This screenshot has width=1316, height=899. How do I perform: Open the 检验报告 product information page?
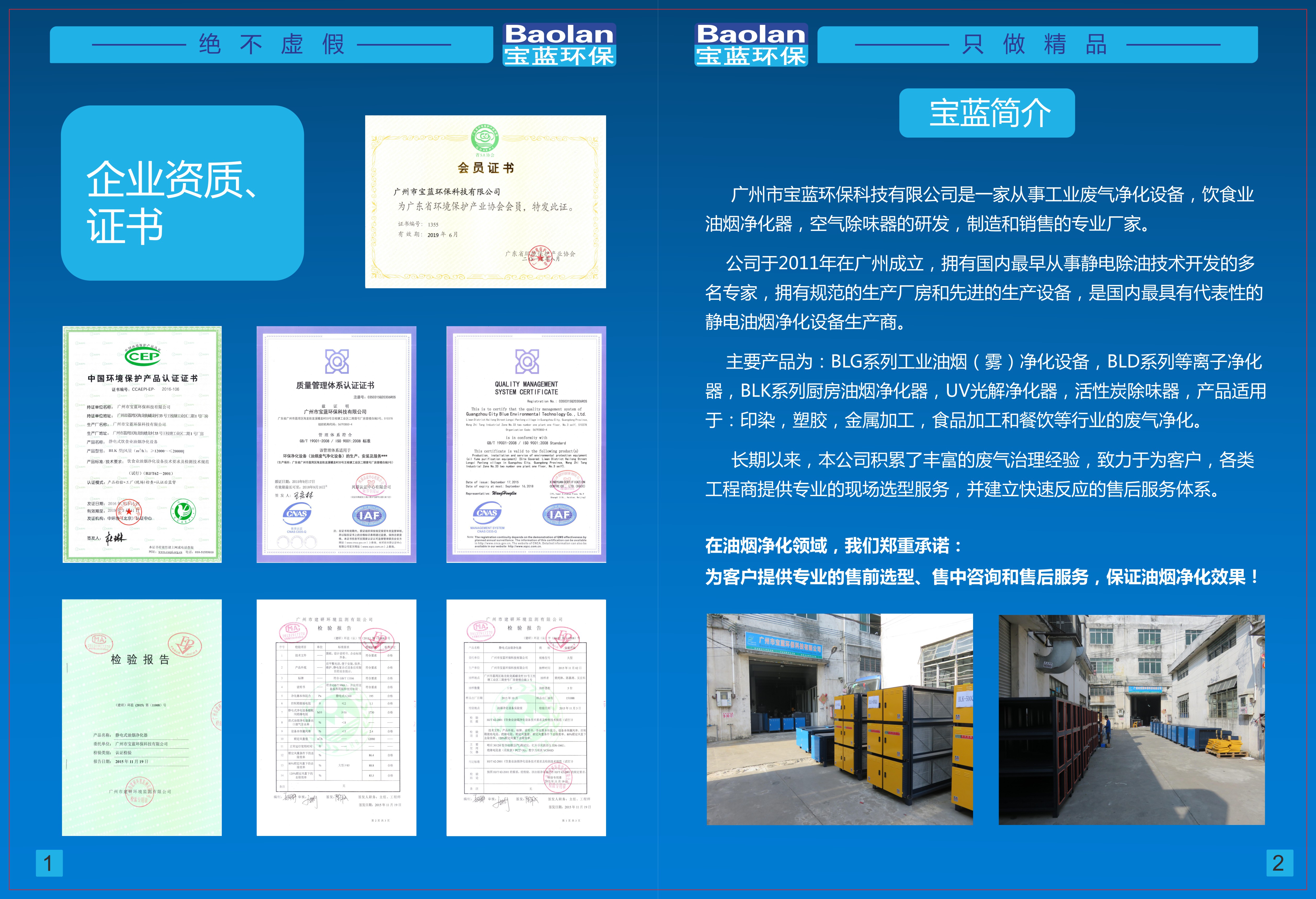[x=526, y=718]
